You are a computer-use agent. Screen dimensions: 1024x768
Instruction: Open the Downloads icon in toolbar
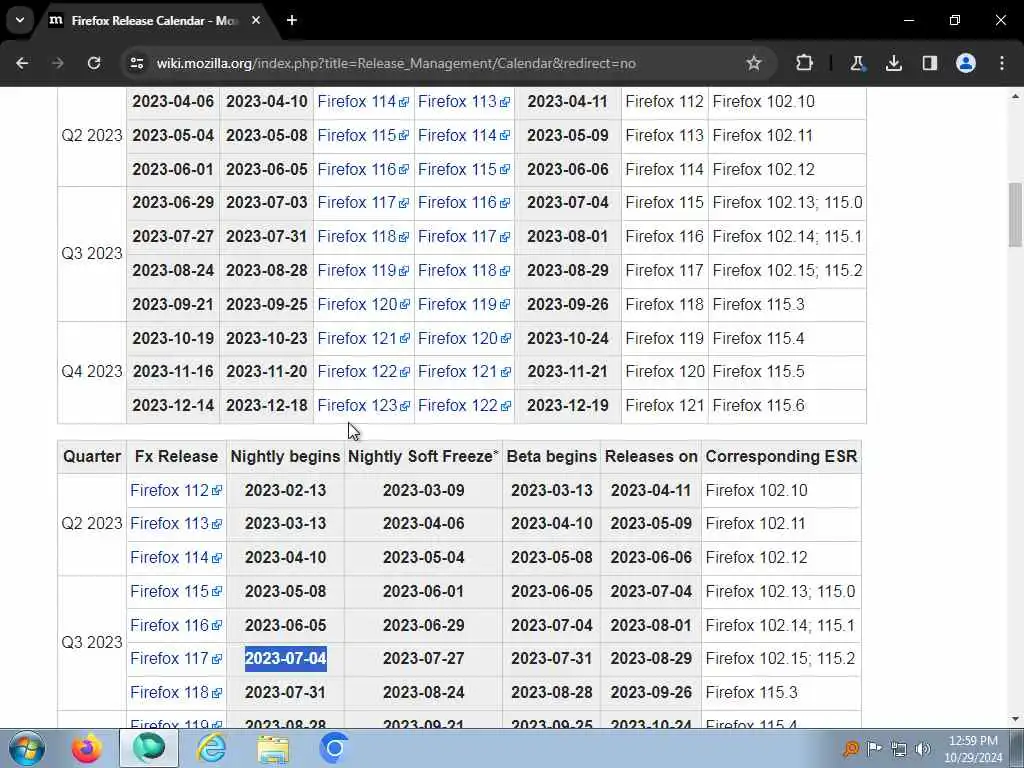click(893, 63)
